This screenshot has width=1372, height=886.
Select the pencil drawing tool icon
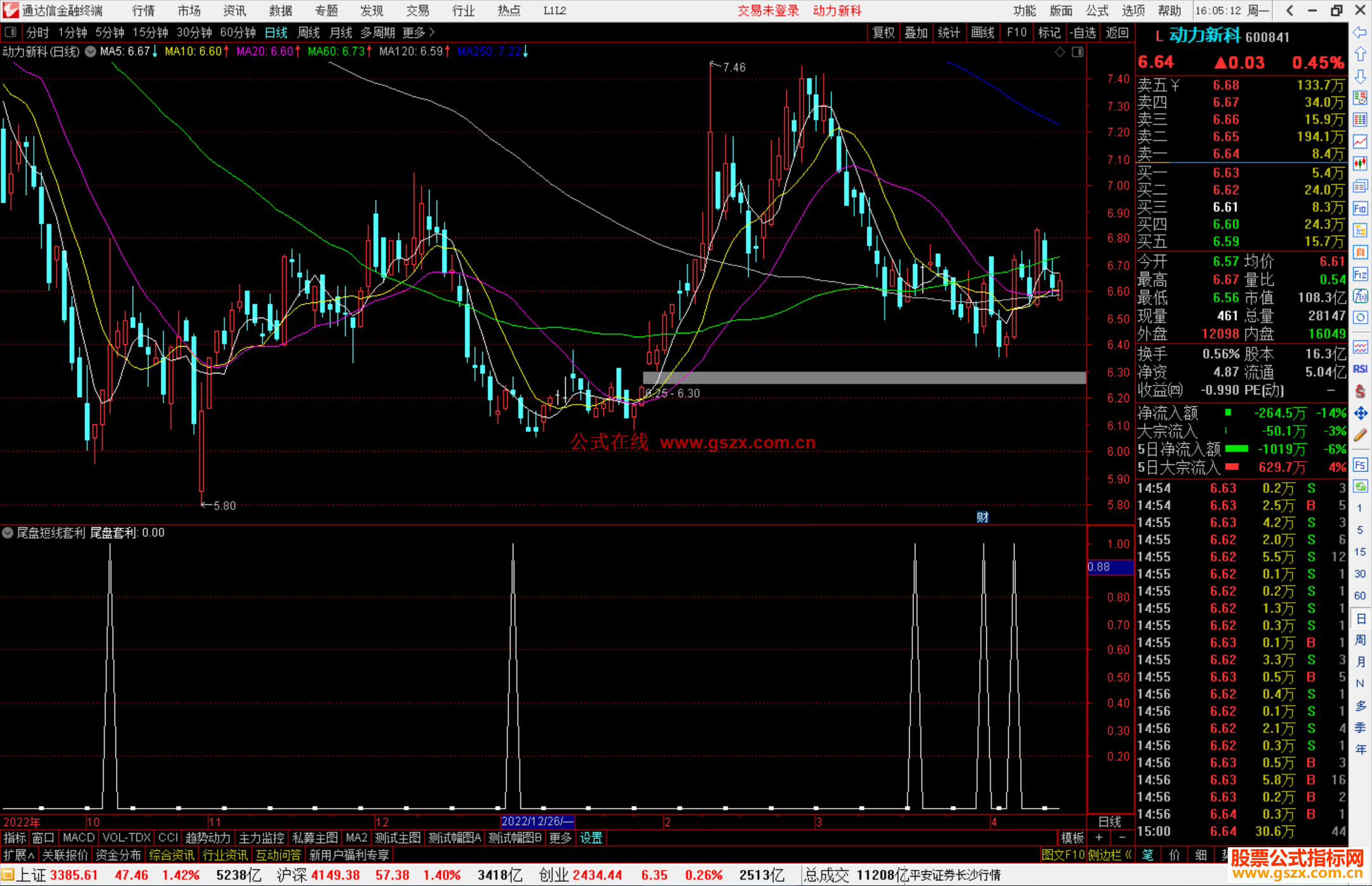(1360, 436)
